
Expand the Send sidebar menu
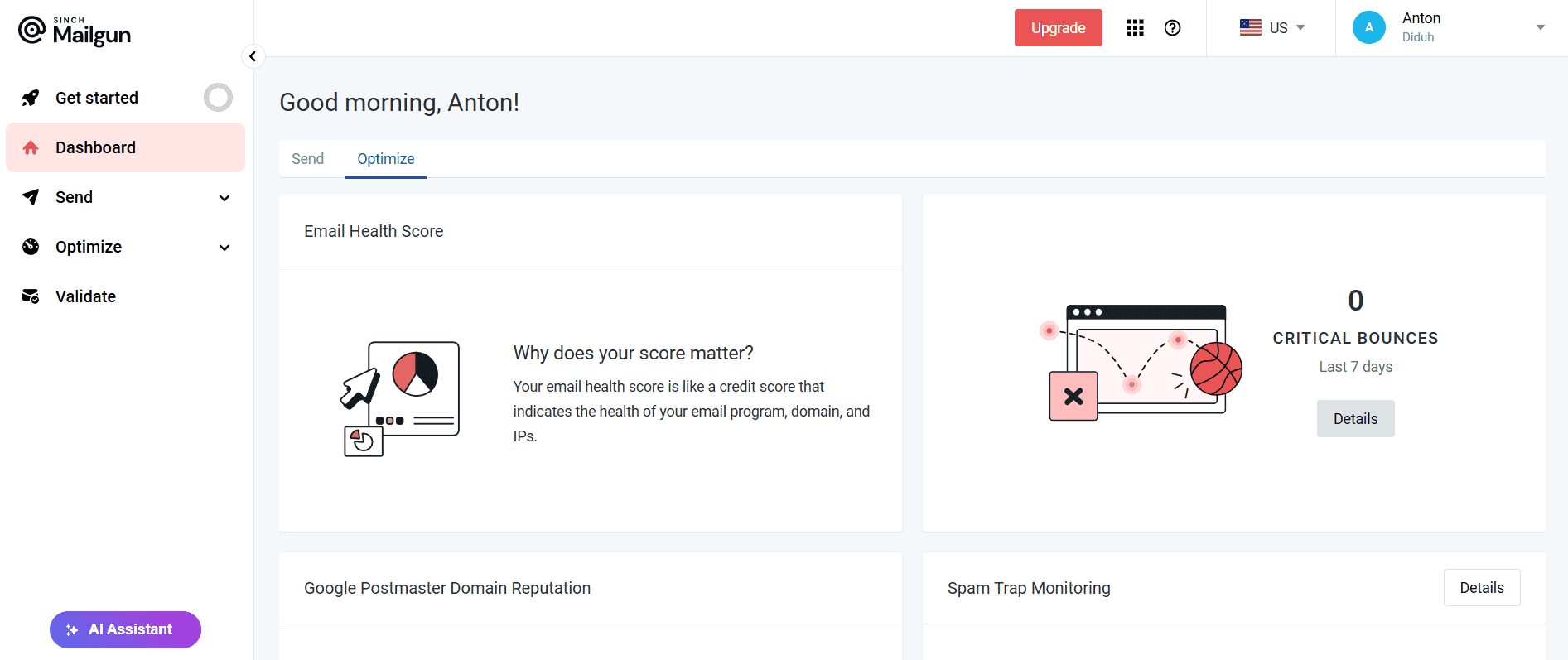(224, 198)
